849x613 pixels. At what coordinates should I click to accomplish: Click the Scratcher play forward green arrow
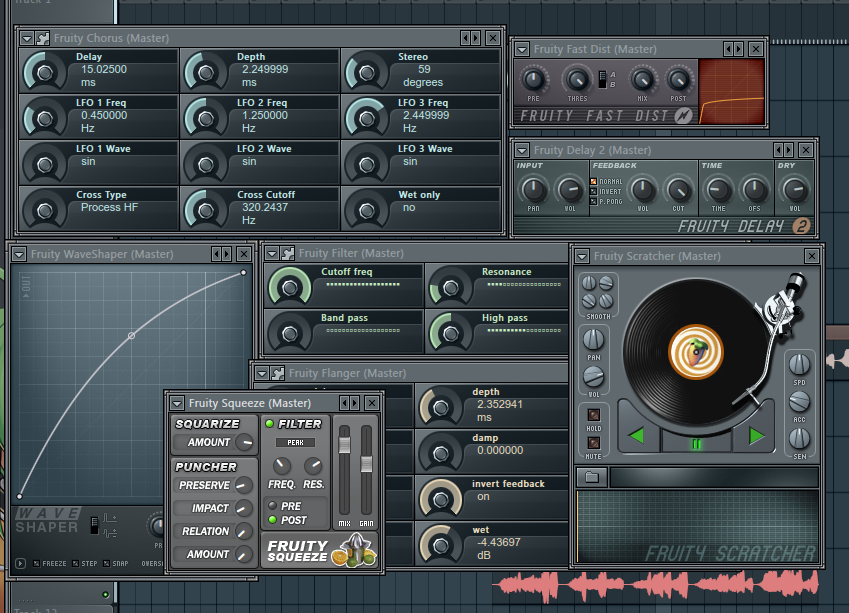tap(756, 436)
